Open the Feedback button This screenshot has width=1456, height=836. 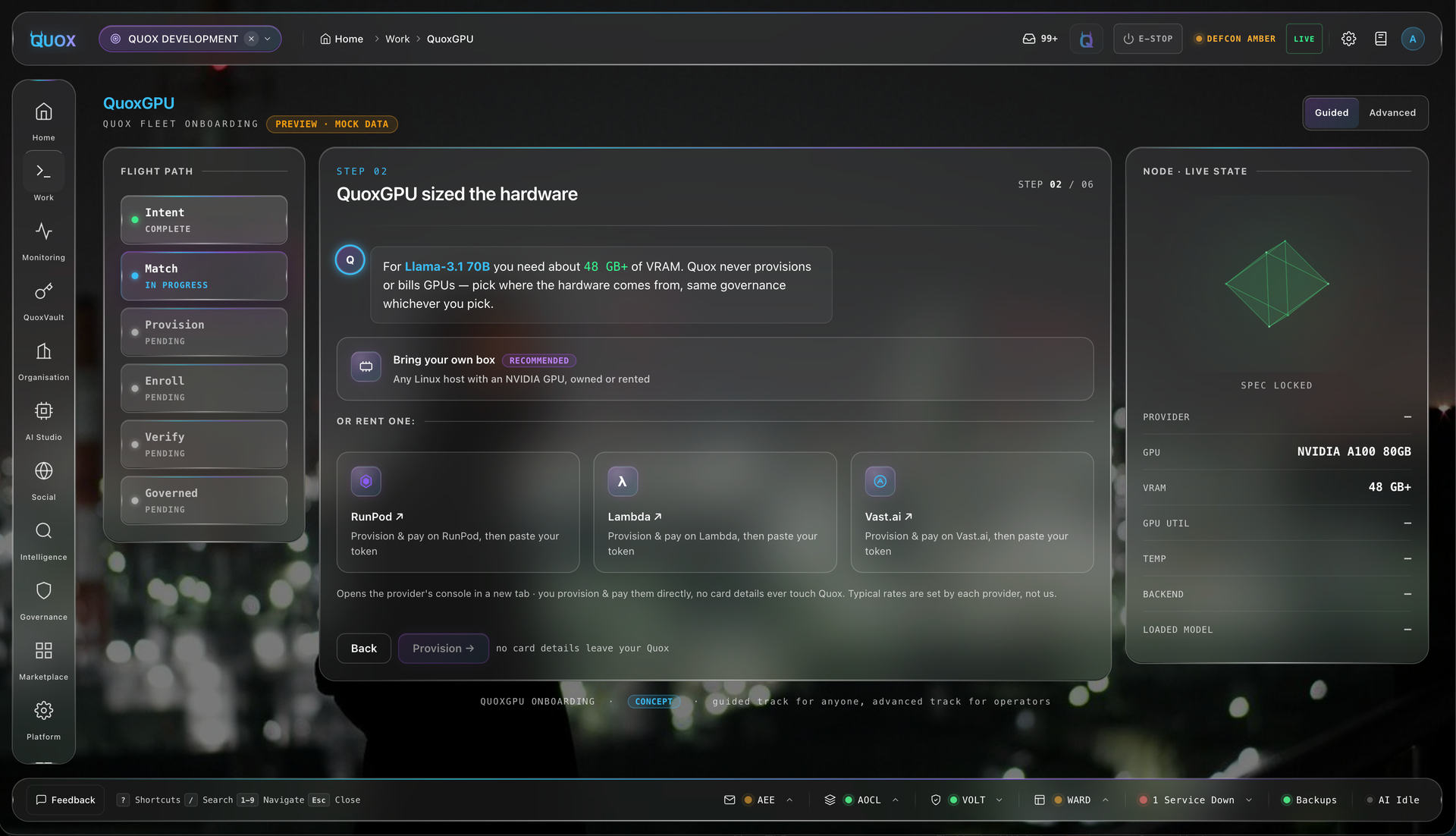pos(65,800)
